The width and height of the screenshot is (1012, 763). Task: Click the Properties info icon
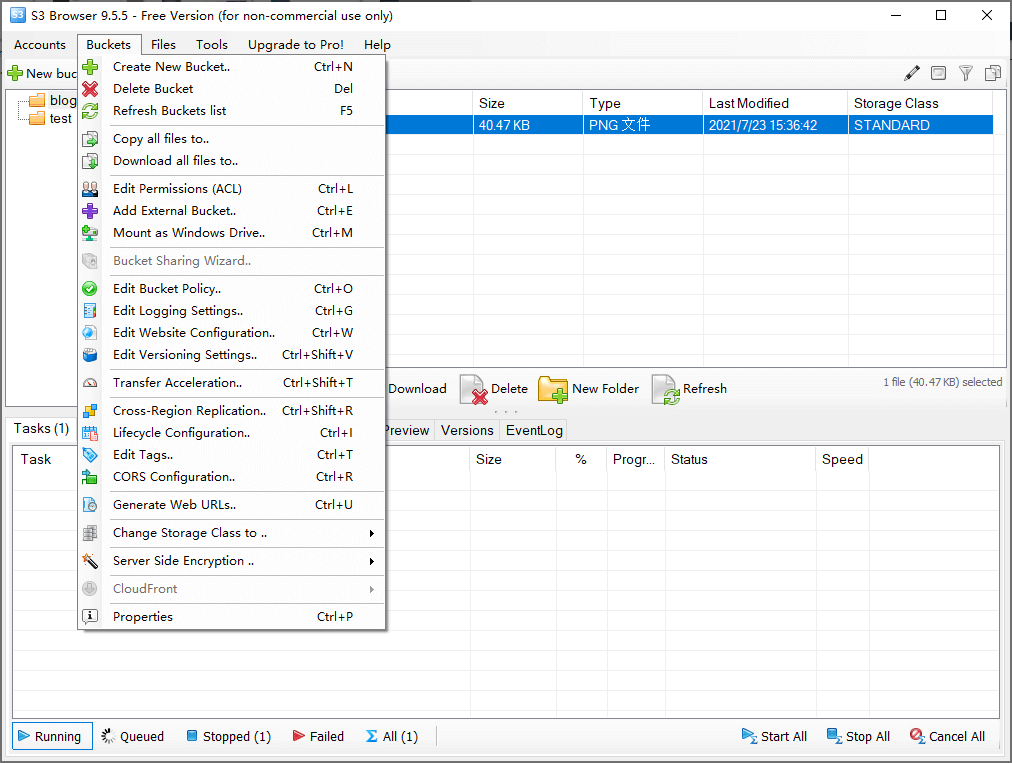point(90,616)
